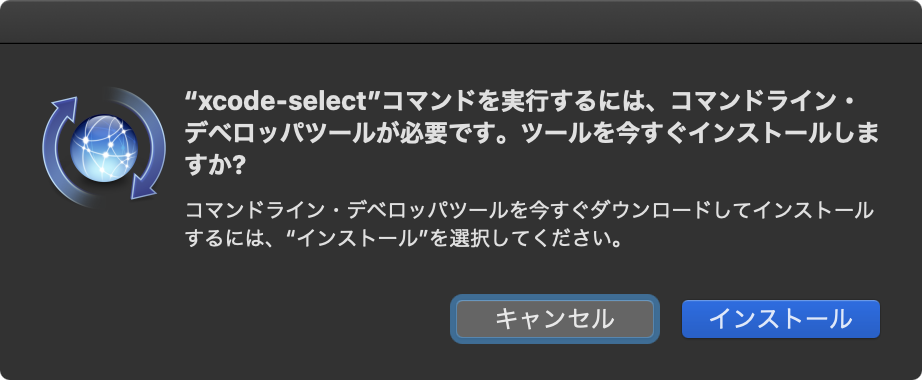Click the bold "xcode-select" text in heading
Image resolution: width=922 pixels, height=380 pixels.
click(x=284, y=102)
